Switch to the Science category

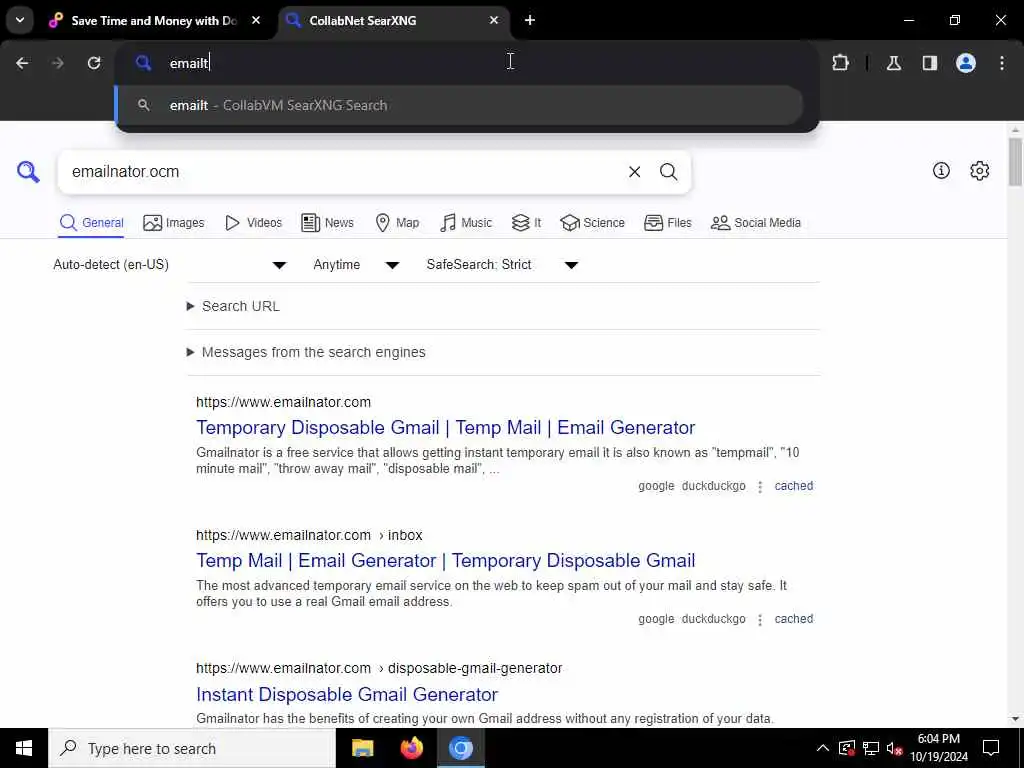coord(592,223)
